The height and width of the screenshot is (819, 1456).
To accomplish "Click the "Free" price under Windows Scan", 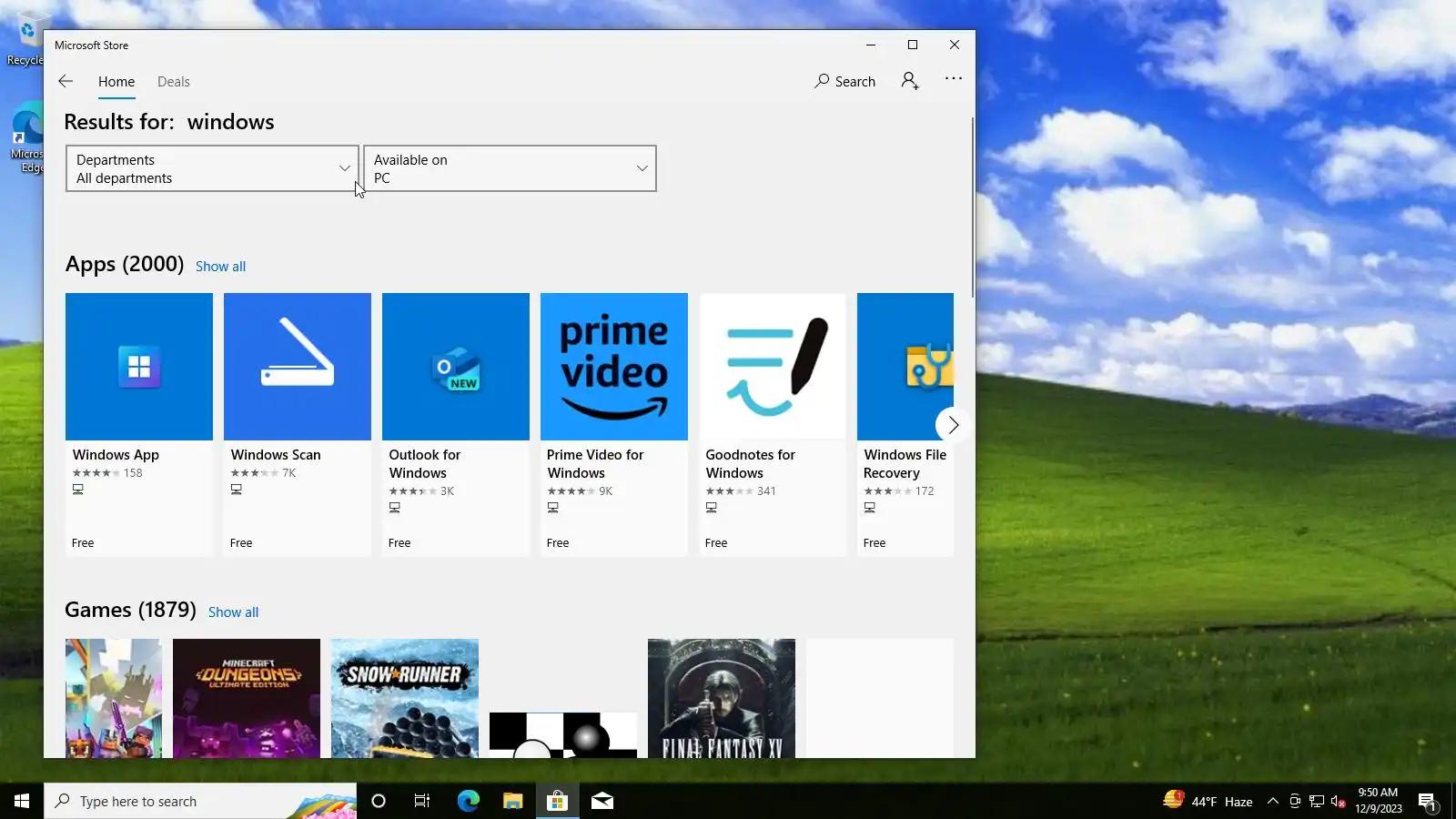I will click(241, 543).
